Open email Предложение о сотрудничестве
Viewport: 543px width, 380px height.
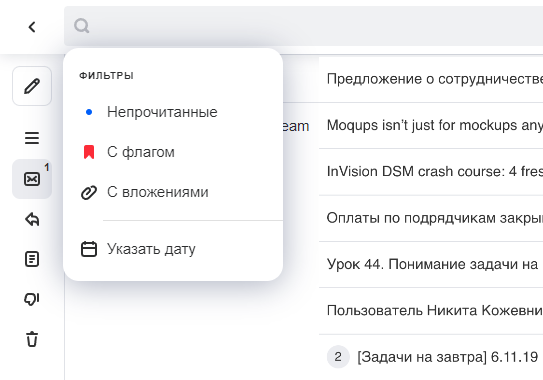[431, 79]
